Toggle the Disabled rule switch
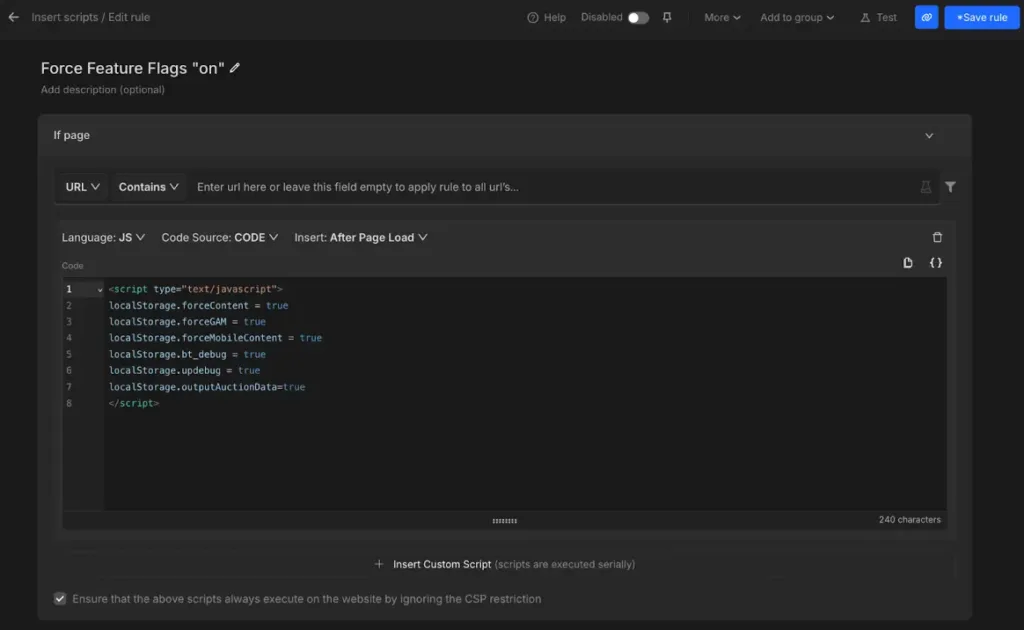Screen dimensions: 1024x630 pyautogui.click(x=638, y=18)
